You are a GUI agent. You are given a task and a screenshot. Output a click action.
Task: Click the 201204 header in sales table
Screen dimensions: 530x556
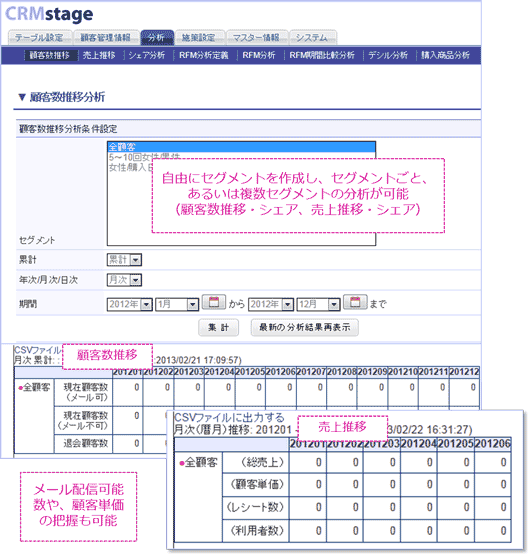coord(419,444)
